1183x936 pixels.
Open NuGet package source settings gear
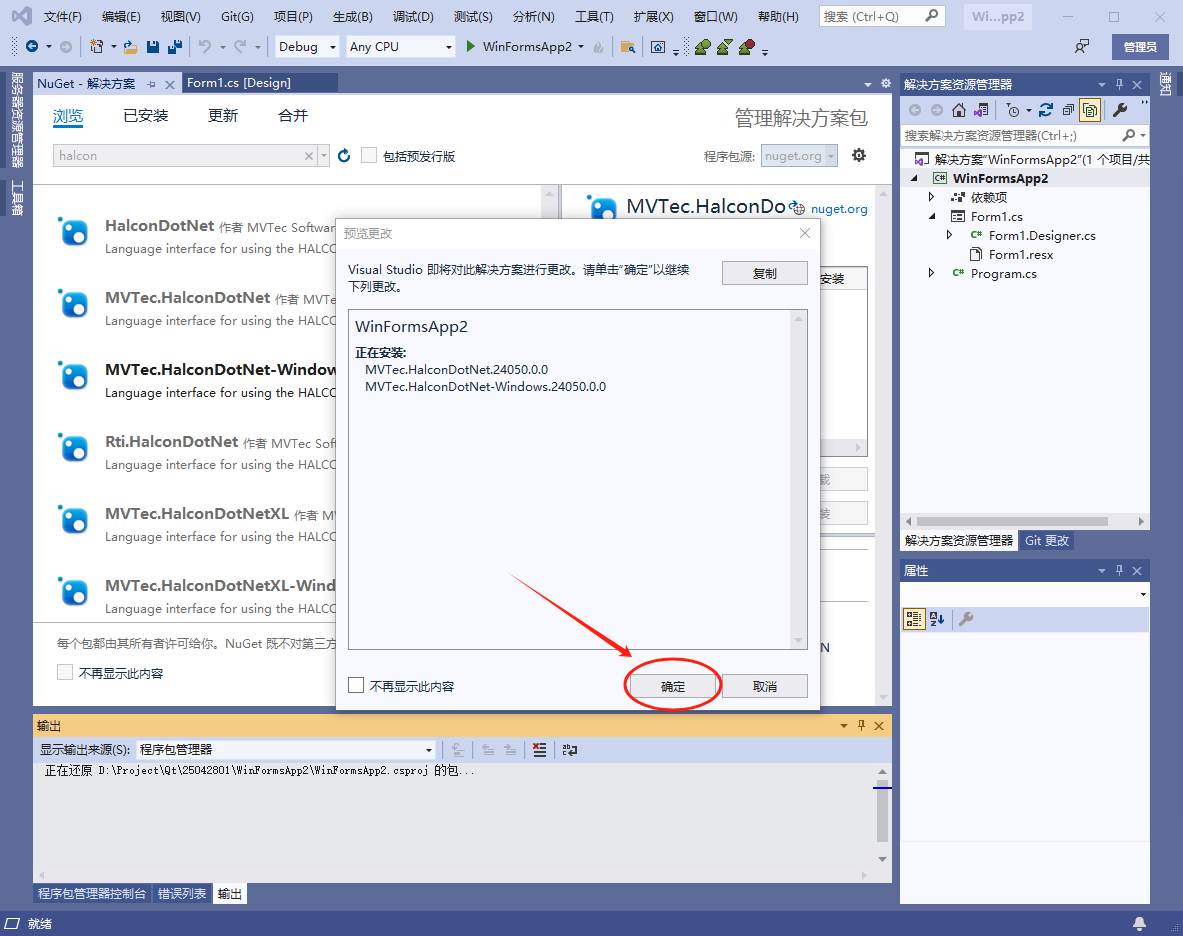[x=858, y=156]
